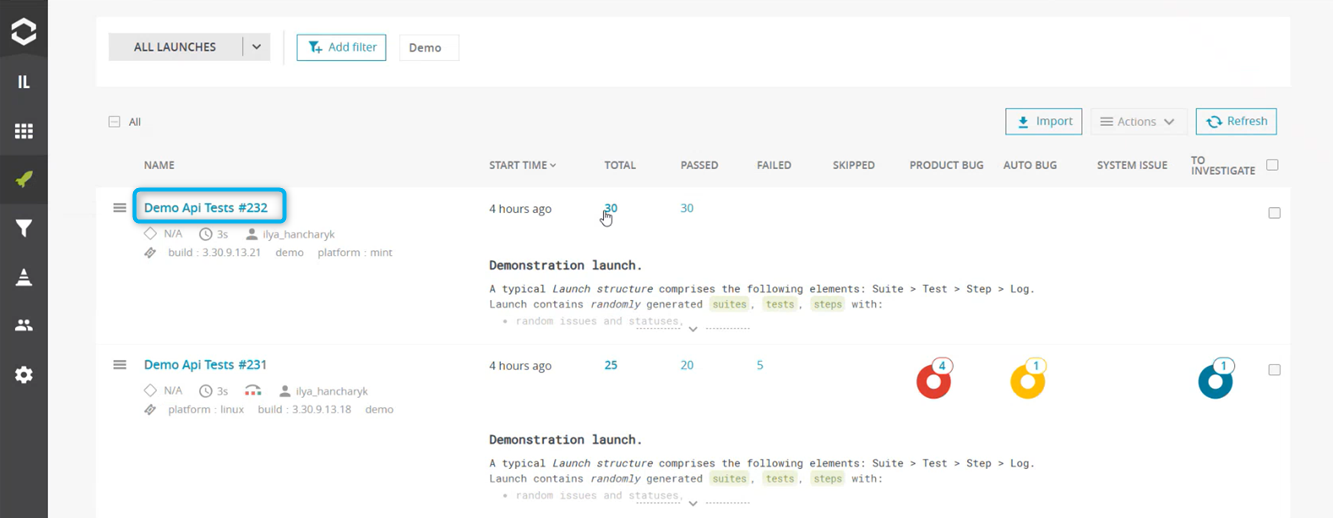Click the red Product Bug donut chart
The height and width of the screenshot is (518, 1333).
934,381
